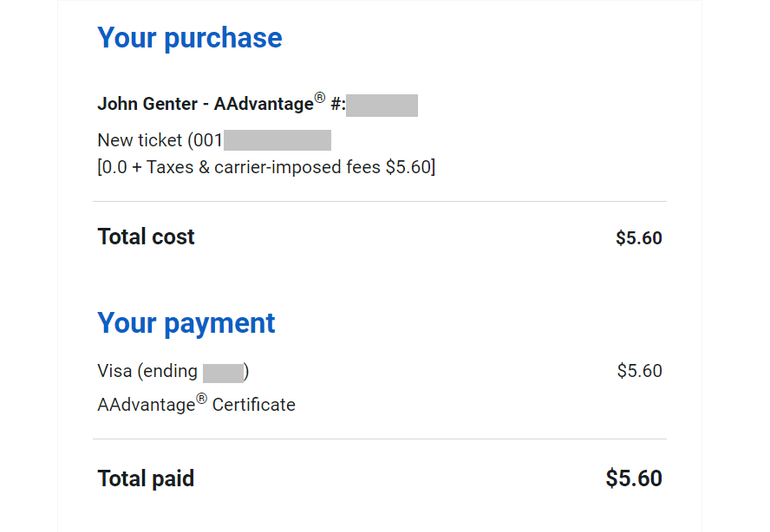Click the "Your payment" heading

186,323
